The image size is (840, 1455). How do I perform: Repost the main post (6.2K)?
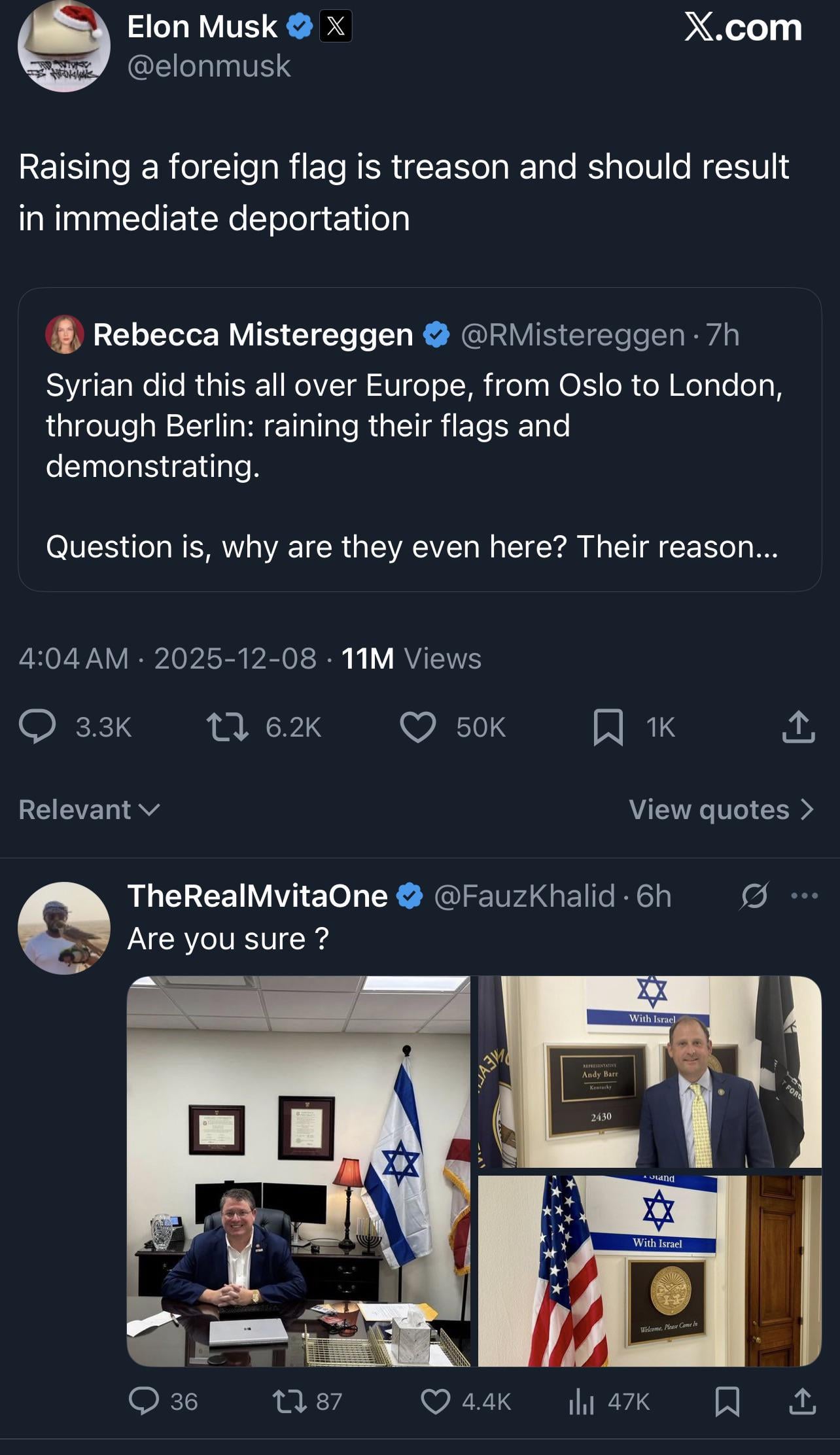[227, 727]
